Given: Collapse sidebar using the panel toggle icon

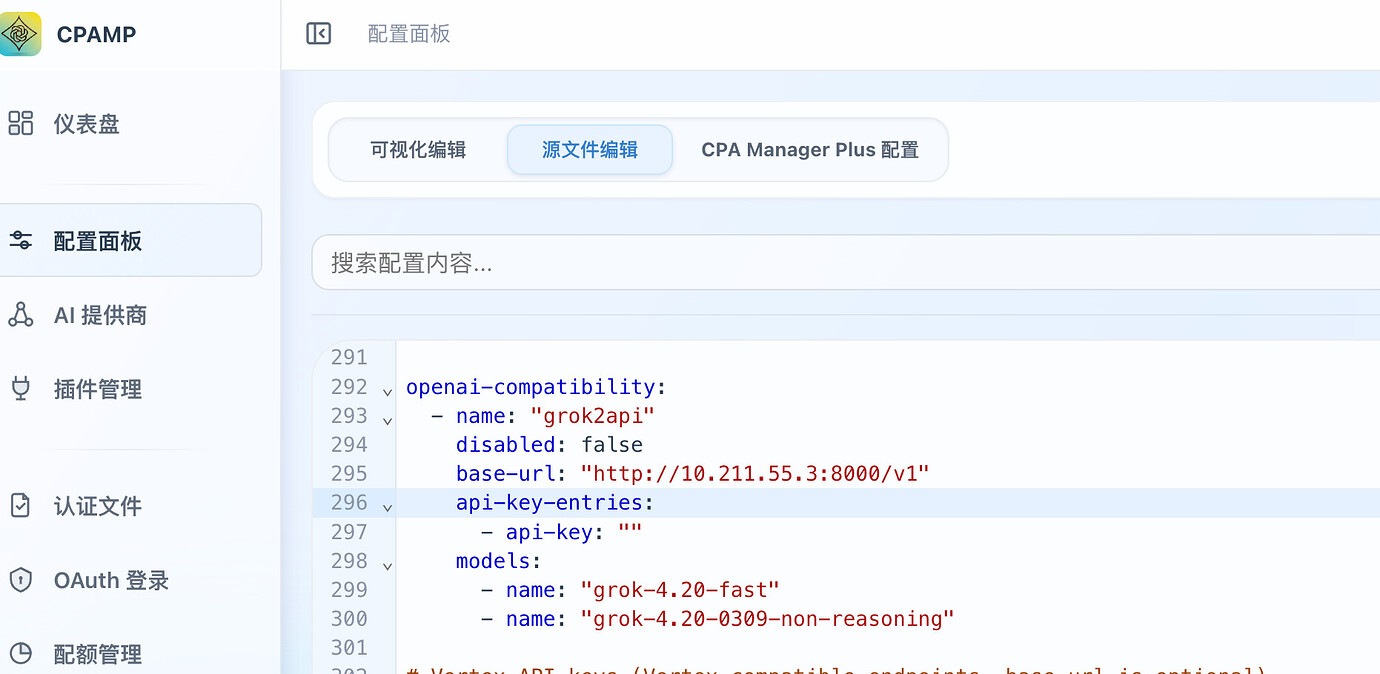Looking at the screenshot, I should click(x=318, y=34).
